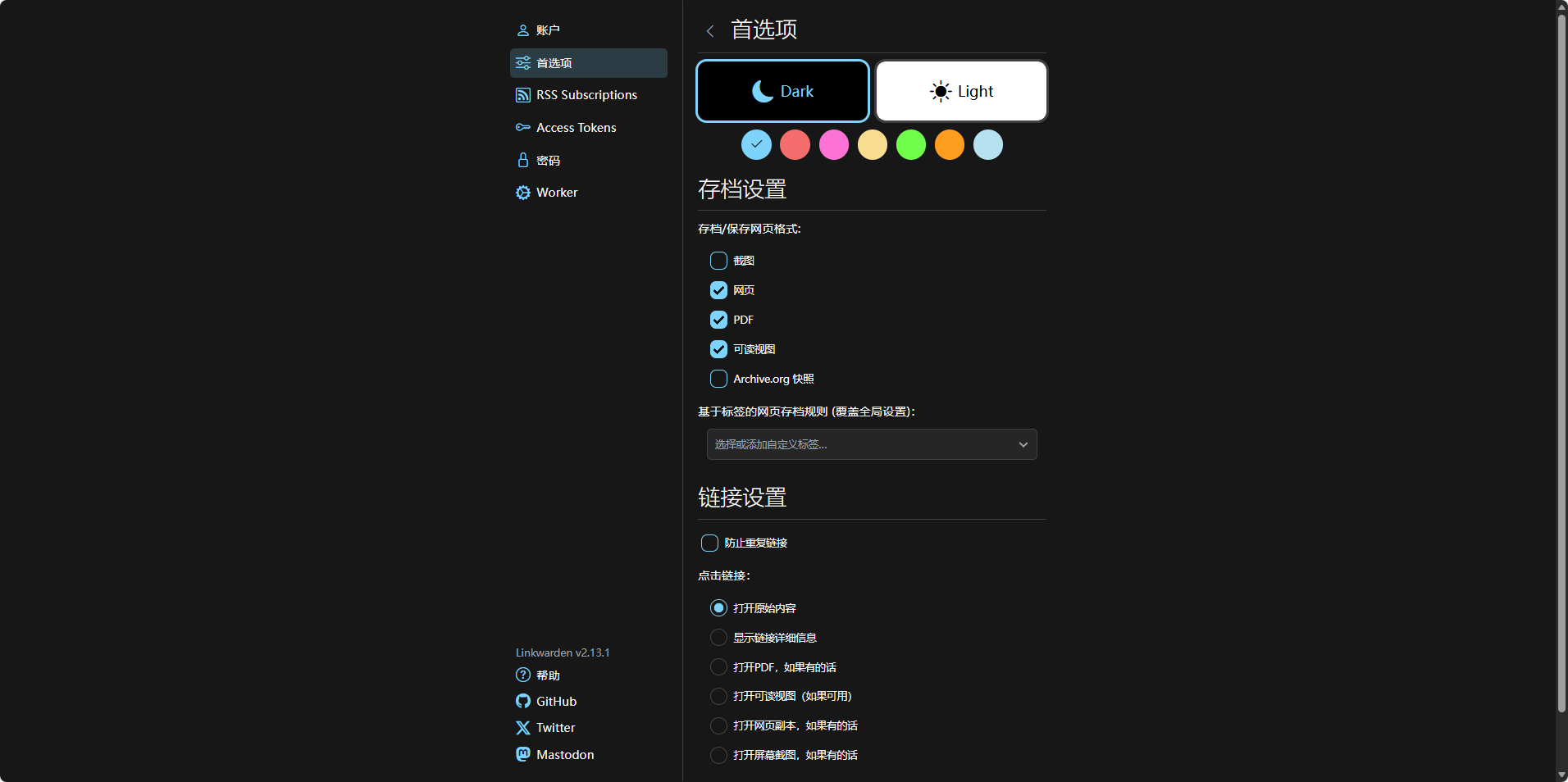Click the Mastodon logo icon
Viewport: 1568px width, 782px height.
[522, 754]
